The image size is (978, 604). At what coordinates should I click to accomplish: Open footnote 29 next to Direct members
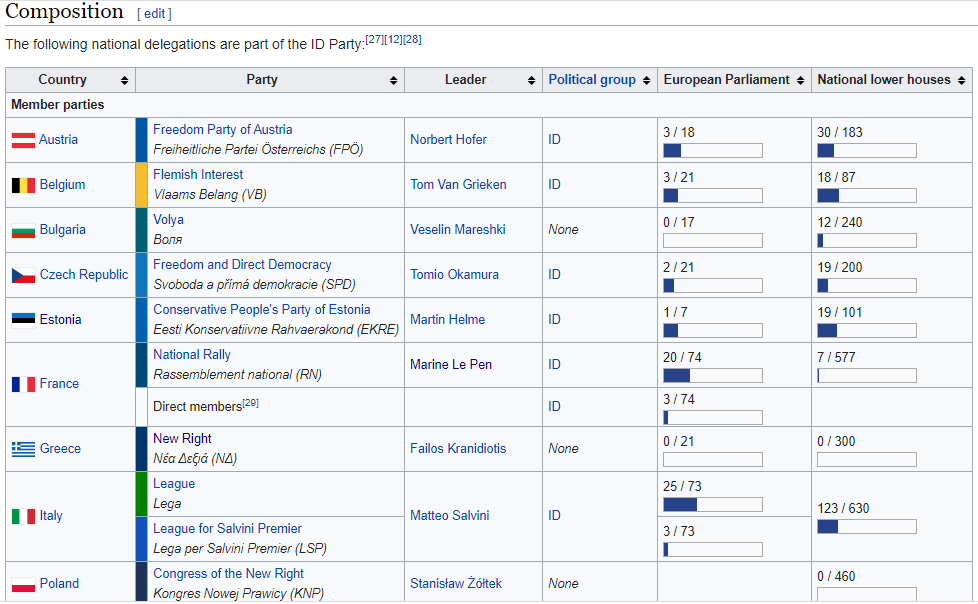pyautogui.click(x=251, y=403)
